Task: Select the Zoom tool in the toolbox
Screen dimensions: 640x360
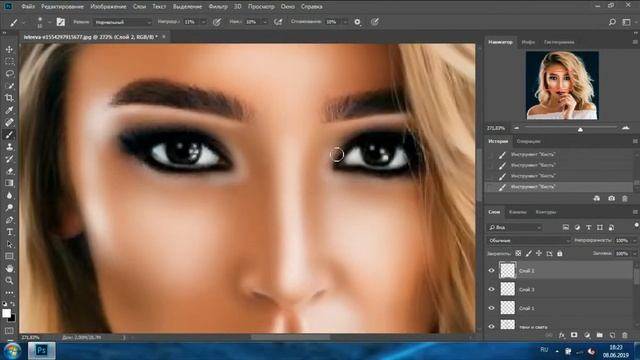Action: pyautogui.click(x=9, y=281)
